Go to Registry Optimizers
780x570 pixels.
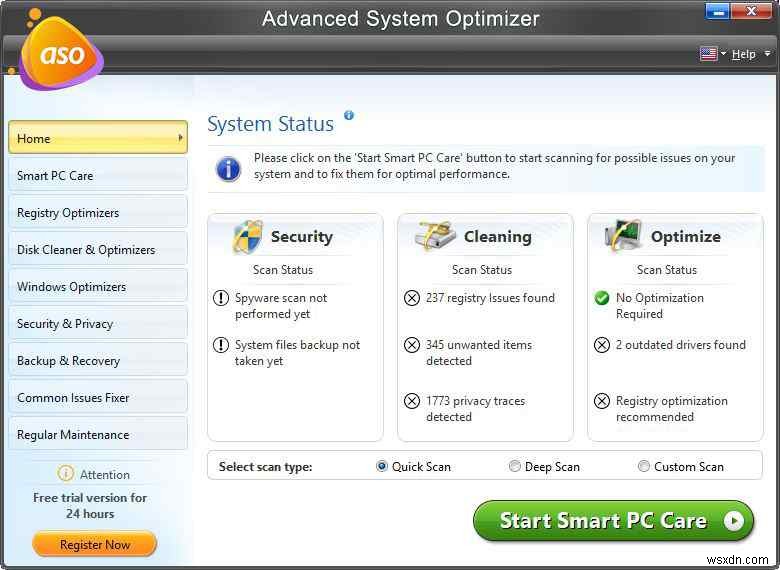[x=98, y=212]
